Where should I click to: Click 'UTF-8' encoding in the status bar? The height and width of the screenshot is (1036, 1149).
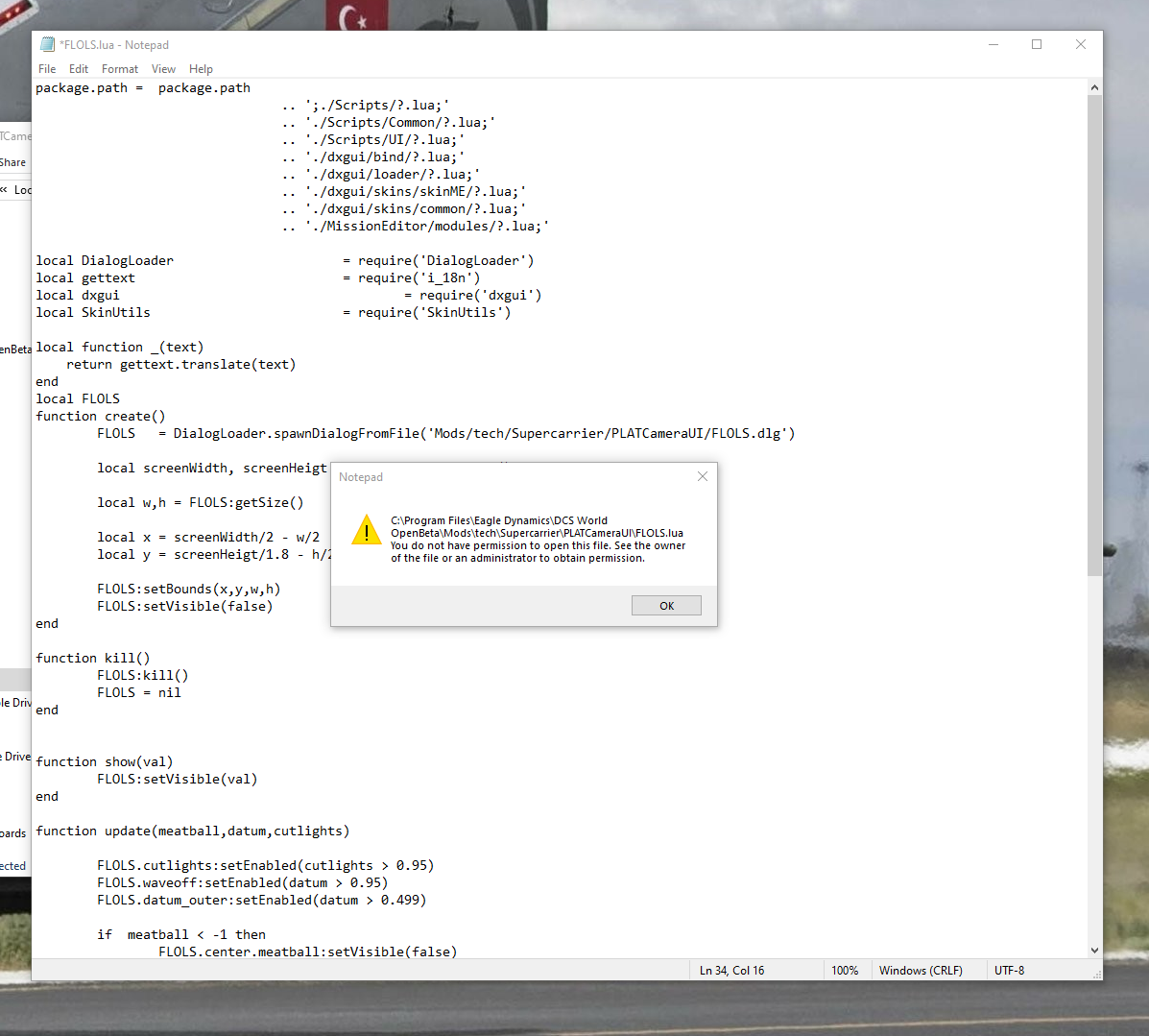point(1009,970)
